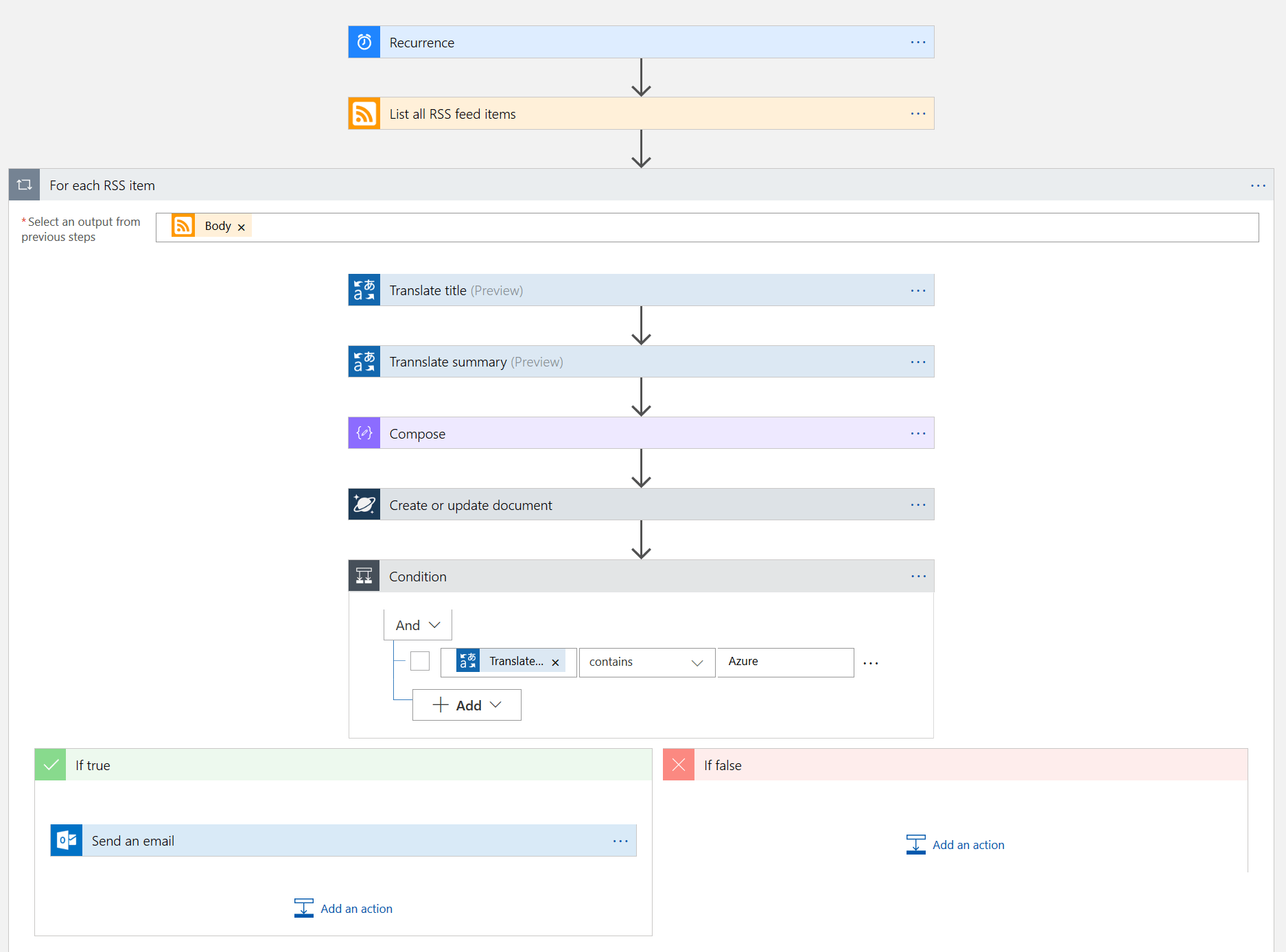Open the And logical operator dropdown
The width and height of the screenshot is (1286, 952).
(x=417, y=625)
